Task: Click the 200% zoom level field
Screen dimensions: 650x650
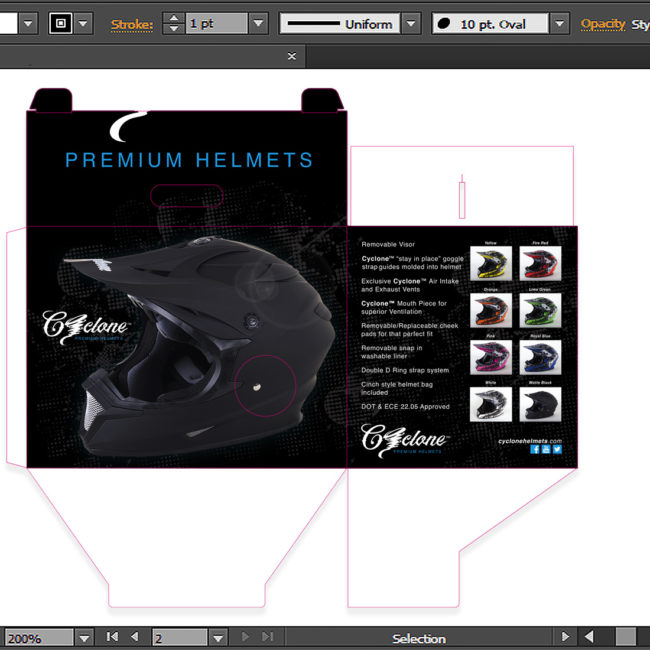Action: [x=39, y=638]
